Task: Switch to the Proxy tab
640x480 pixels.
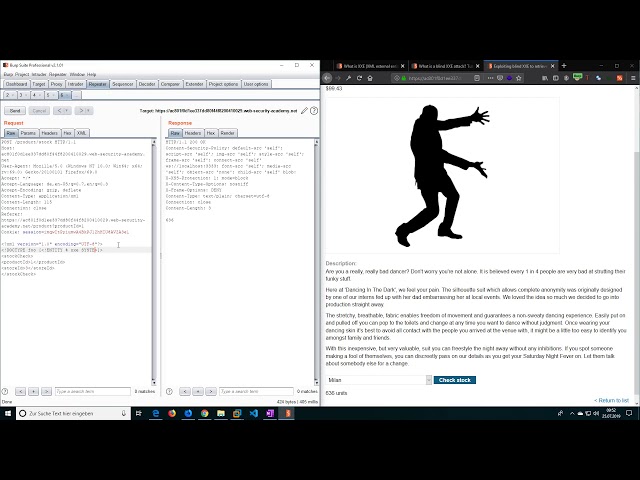Action: (x=56, y=84)
